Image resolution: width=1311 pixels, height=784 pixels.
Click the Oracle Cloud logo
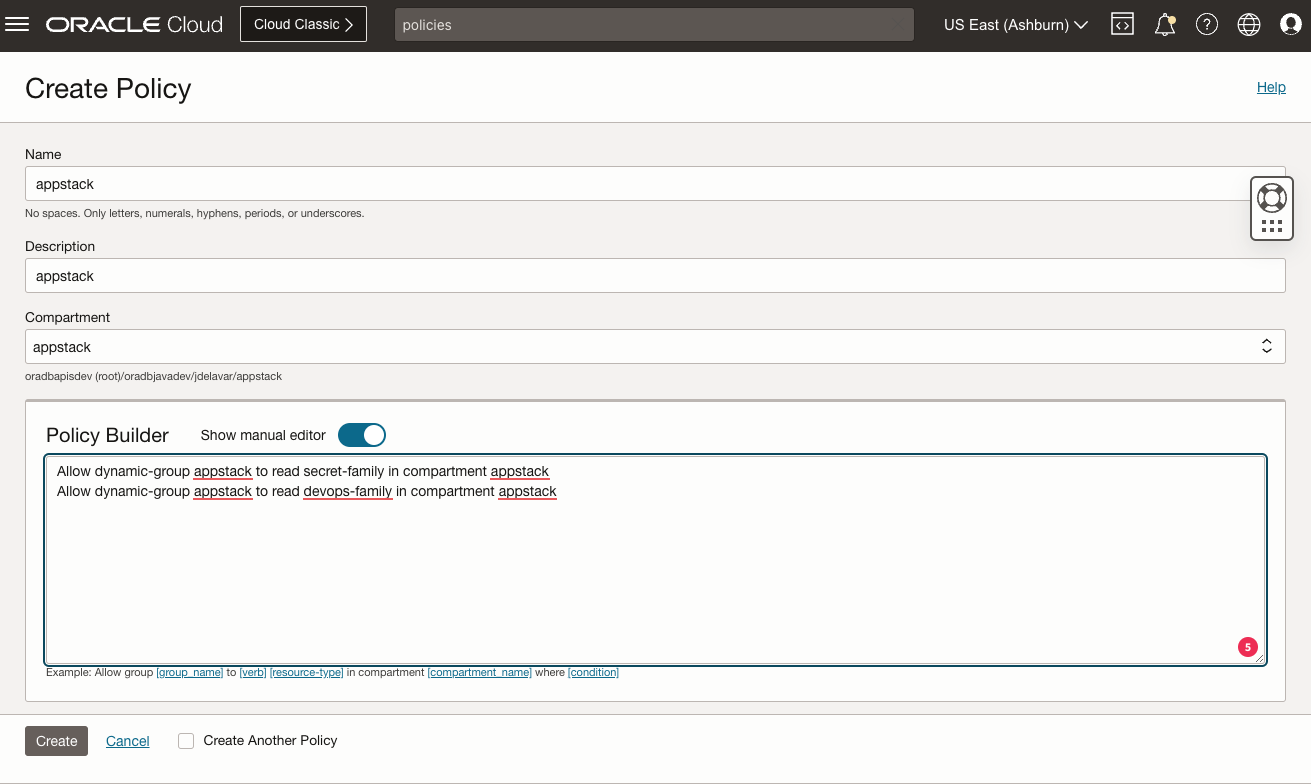coord(134,24)
